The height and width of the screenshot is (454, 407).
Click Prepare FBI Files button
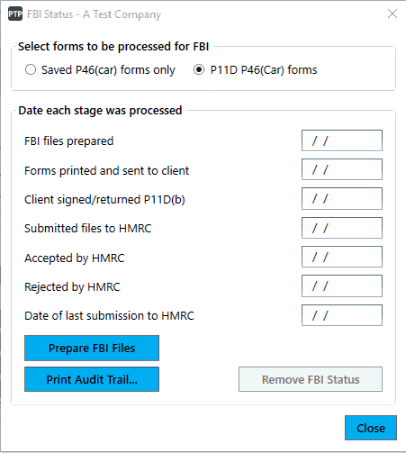(x=92, y=348)
